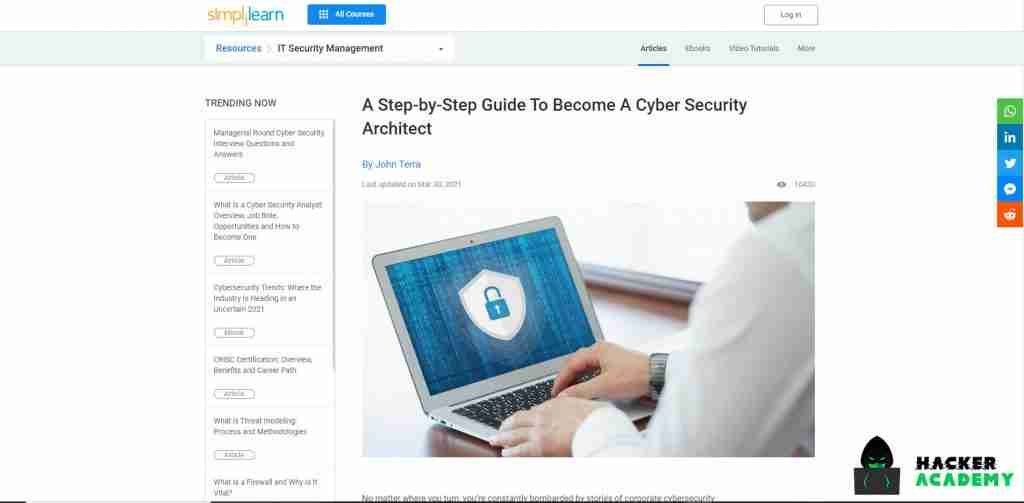The image size is (1024, 503).
Task: Switch to the Articles tab
Action: (653, 48)
